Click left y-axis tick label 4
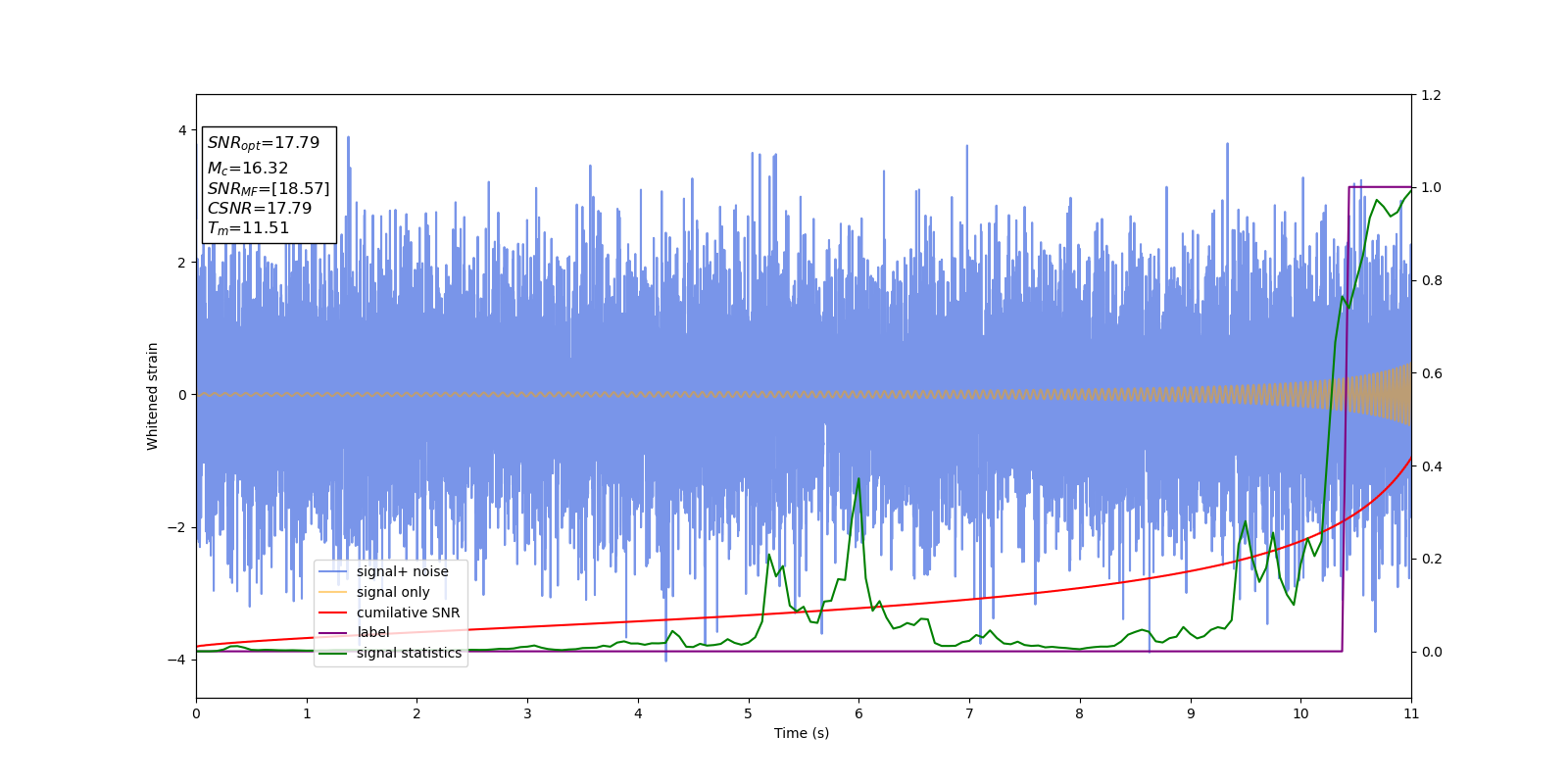The image size is (1568, 784). coord(182,130)
